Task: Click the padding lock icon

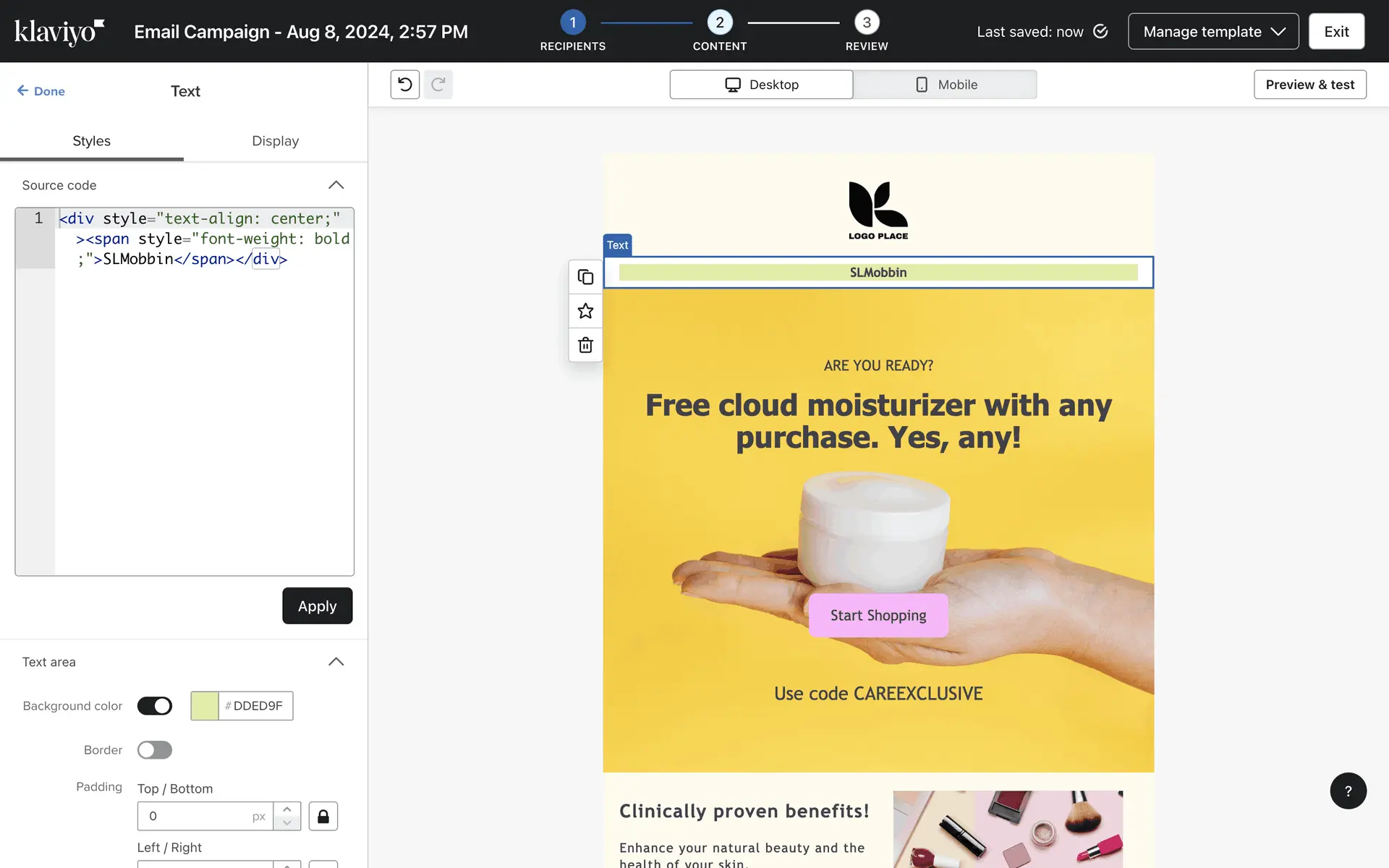Action: [323, 816]
